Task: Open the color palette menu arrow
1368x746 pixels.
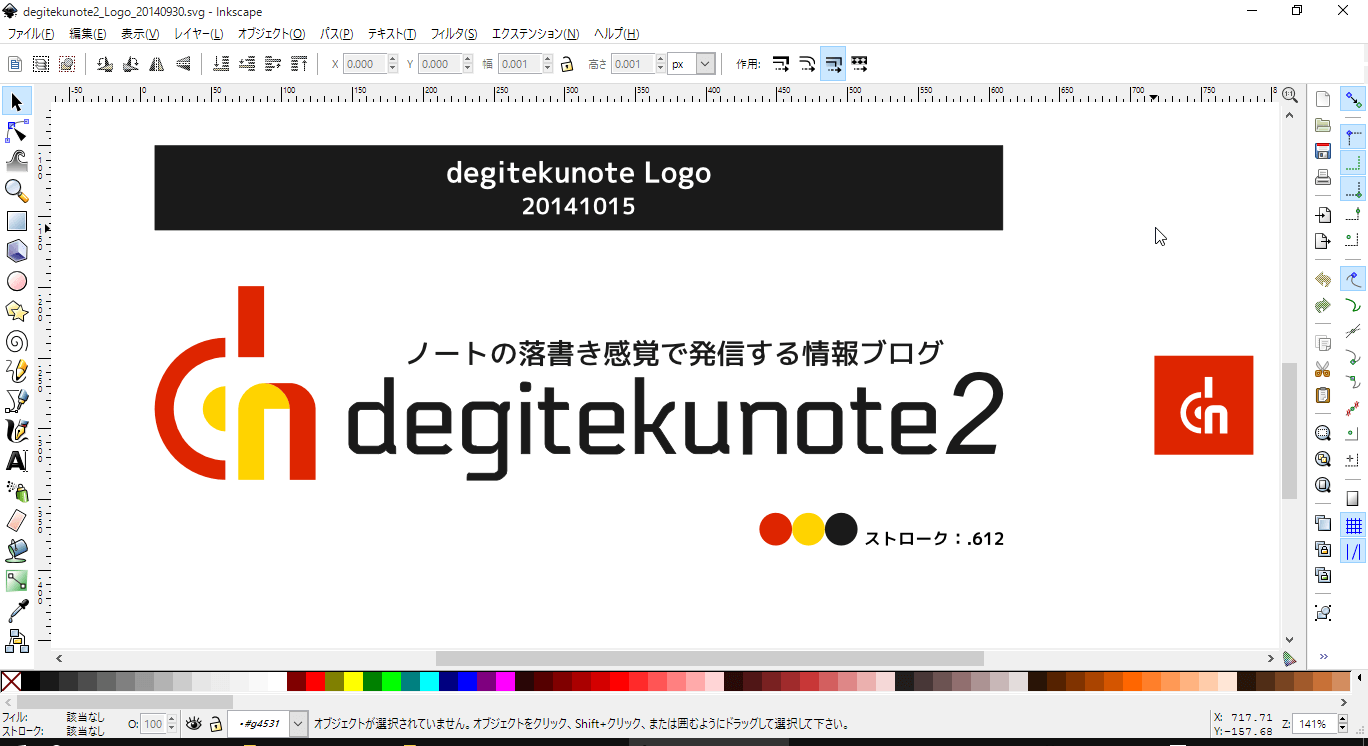Action: click(1359, 680)
